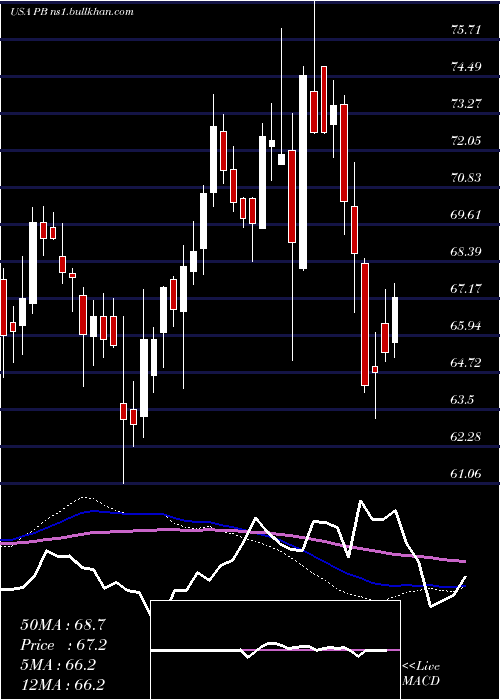This screenshot has width=500, height=700.
Task: Click inside the Live MACD inset chart
Action: (x=275, y=650)
